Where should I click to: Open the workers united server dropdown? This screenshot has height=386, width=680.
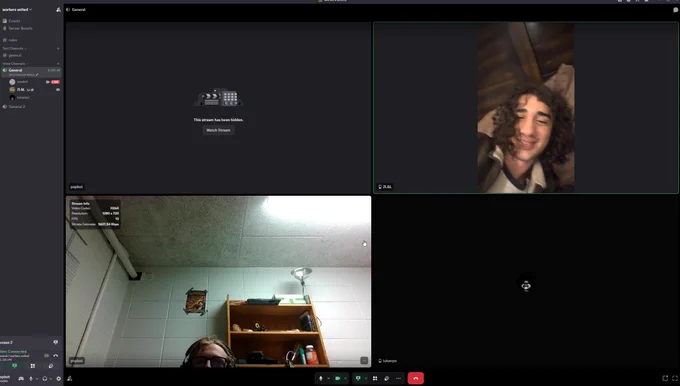click(x=17, y=10)
